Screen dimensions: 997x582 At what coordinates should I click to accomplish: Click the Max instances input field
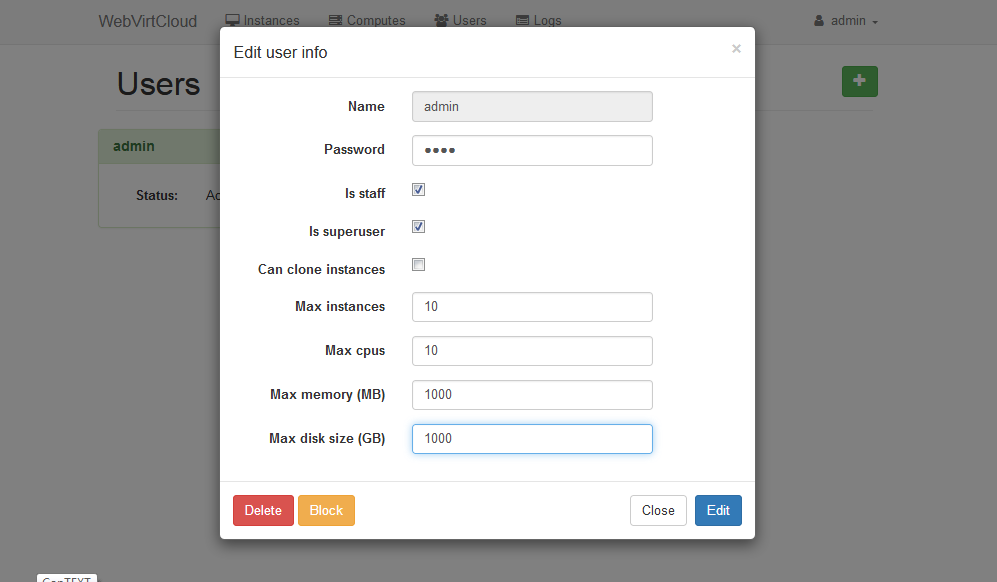coord(532,307)
